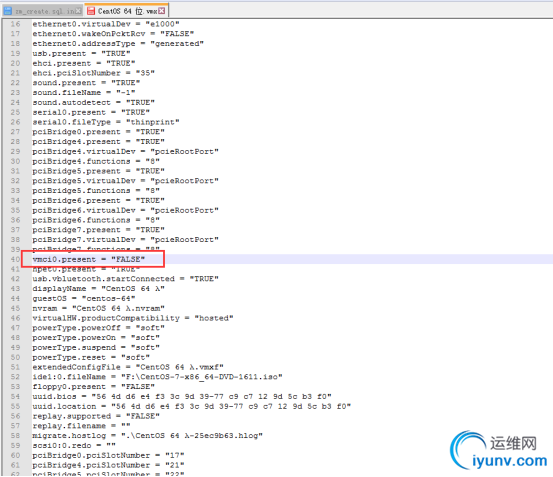
Task: Click line powerType.powerOff = "soft"
Action: pyautogui.click(x=98, y=328)
